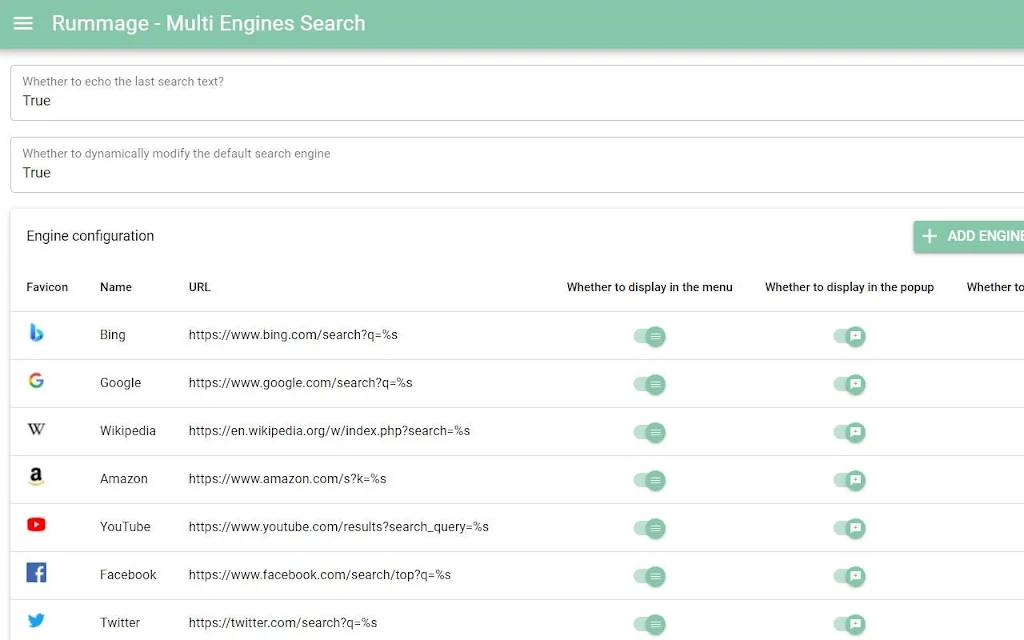
Task: Turn off Wikipedia menu display toggle
Action: (650, 432)
